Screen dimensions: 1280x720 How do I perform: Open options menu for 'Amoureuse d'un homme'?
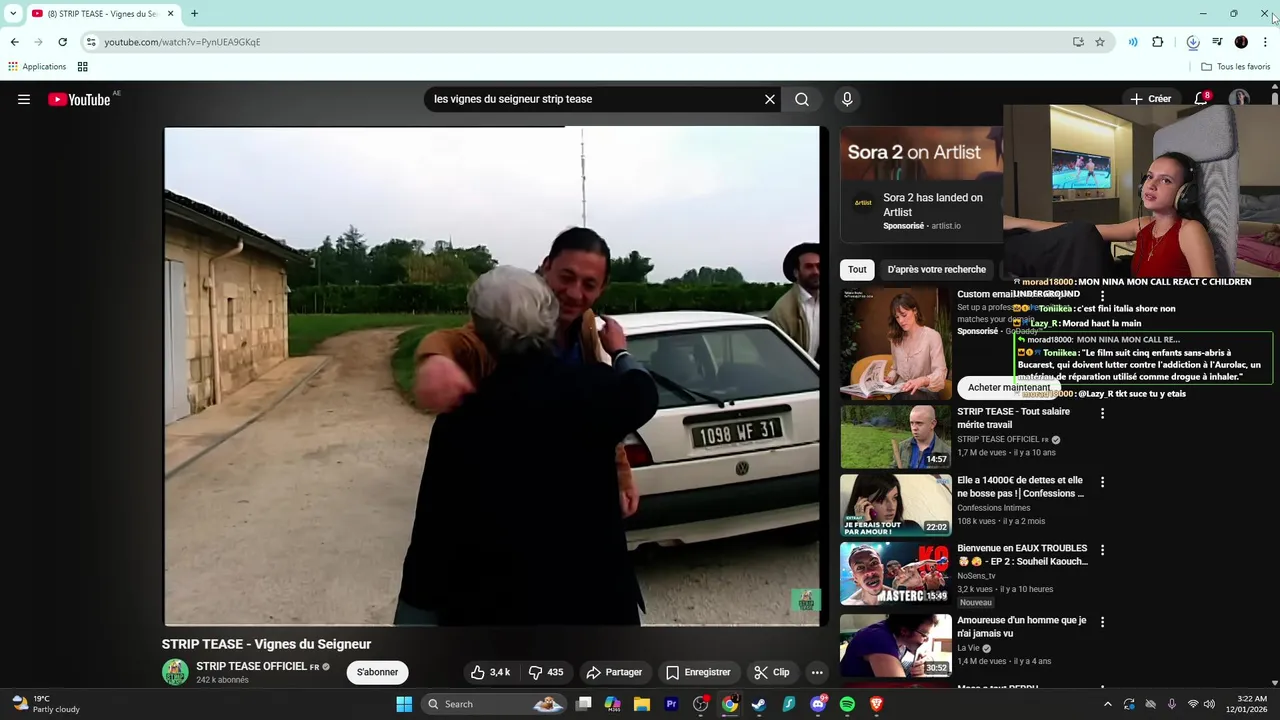pos(1103,622)
